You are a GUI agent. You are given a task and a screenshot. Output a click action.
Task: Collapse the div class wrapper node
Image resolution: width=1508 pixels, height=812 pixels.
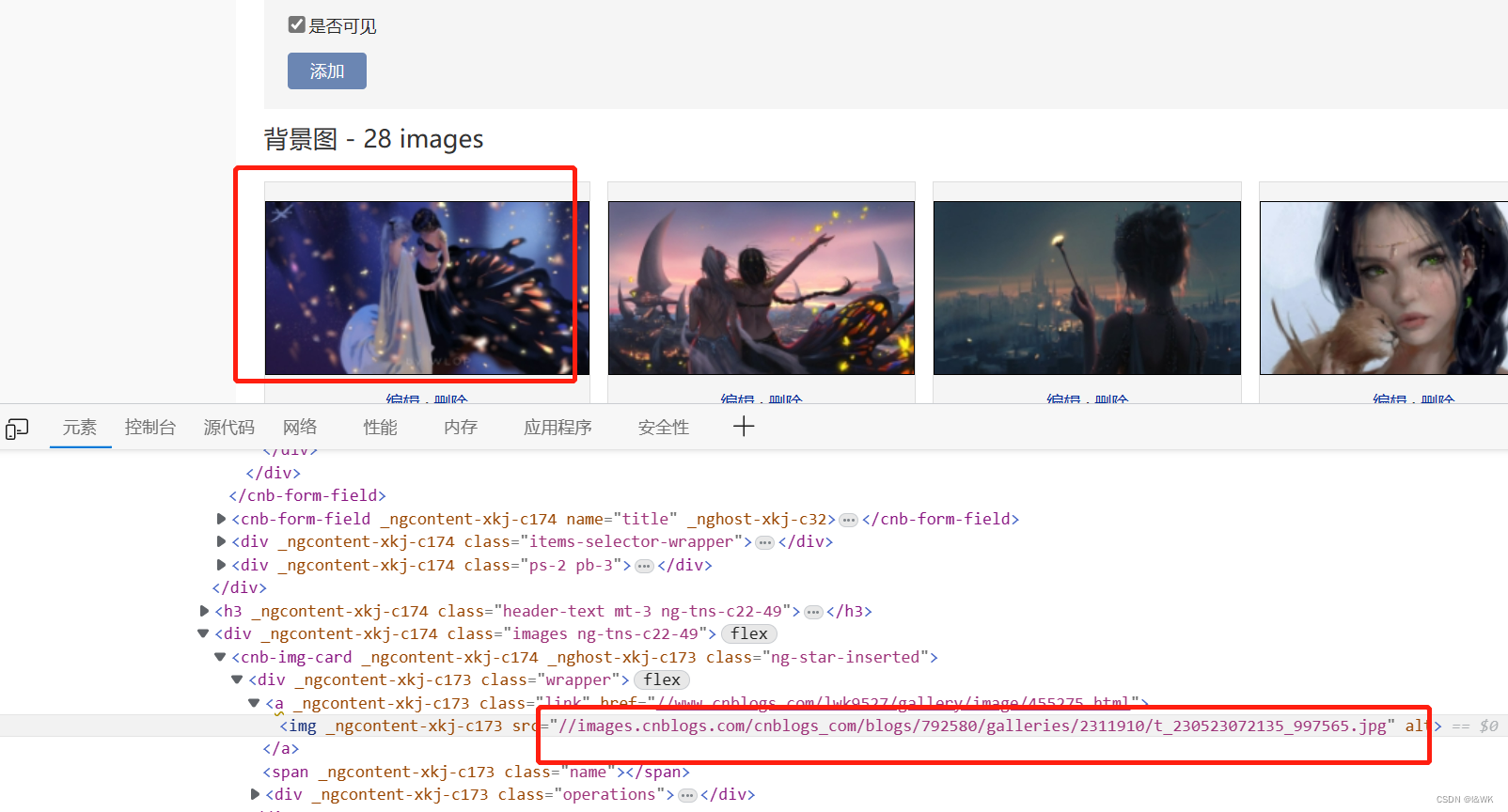click(237, 679)
